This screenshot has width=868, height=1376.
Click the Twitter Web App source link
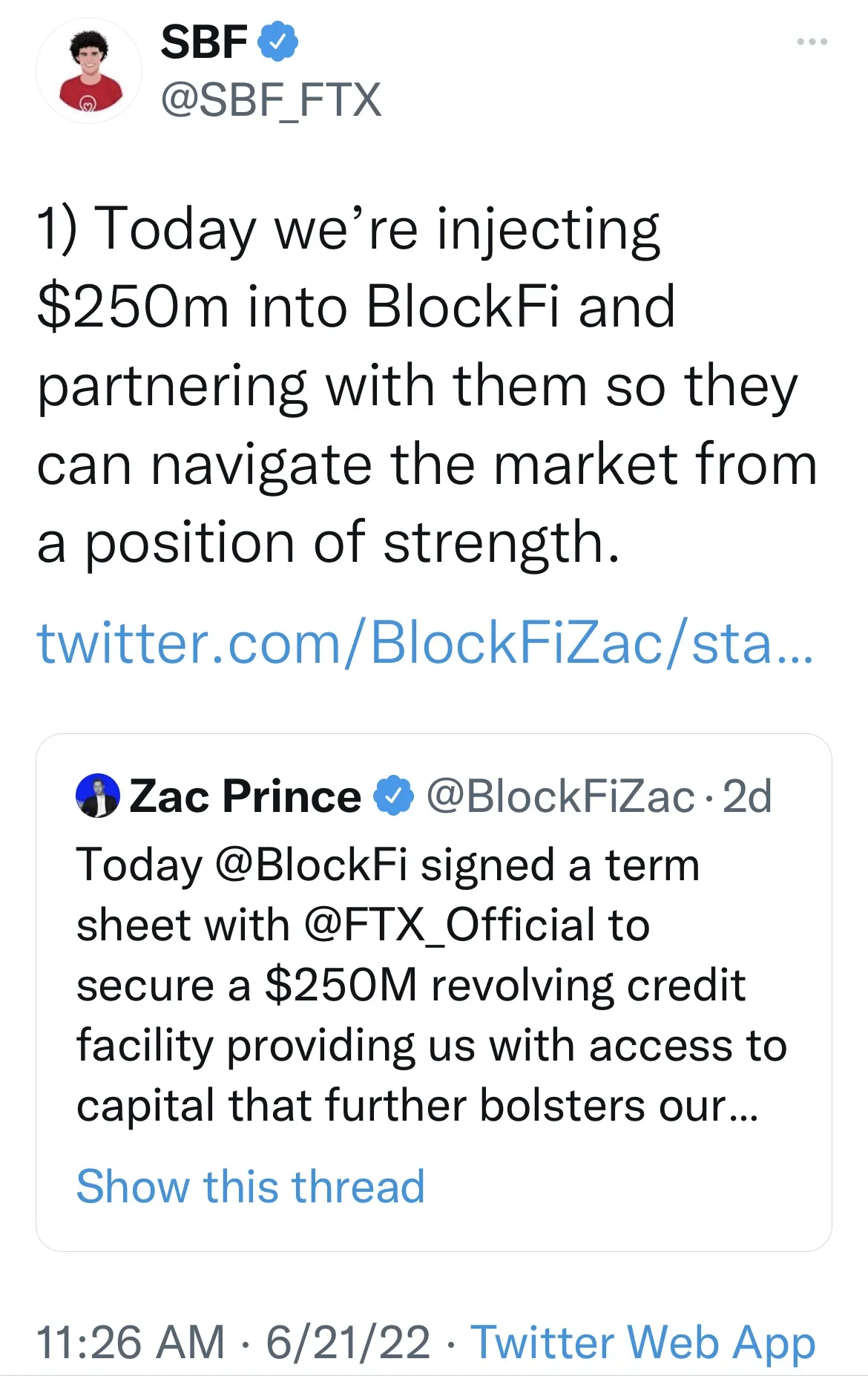tap(643, 1342)
